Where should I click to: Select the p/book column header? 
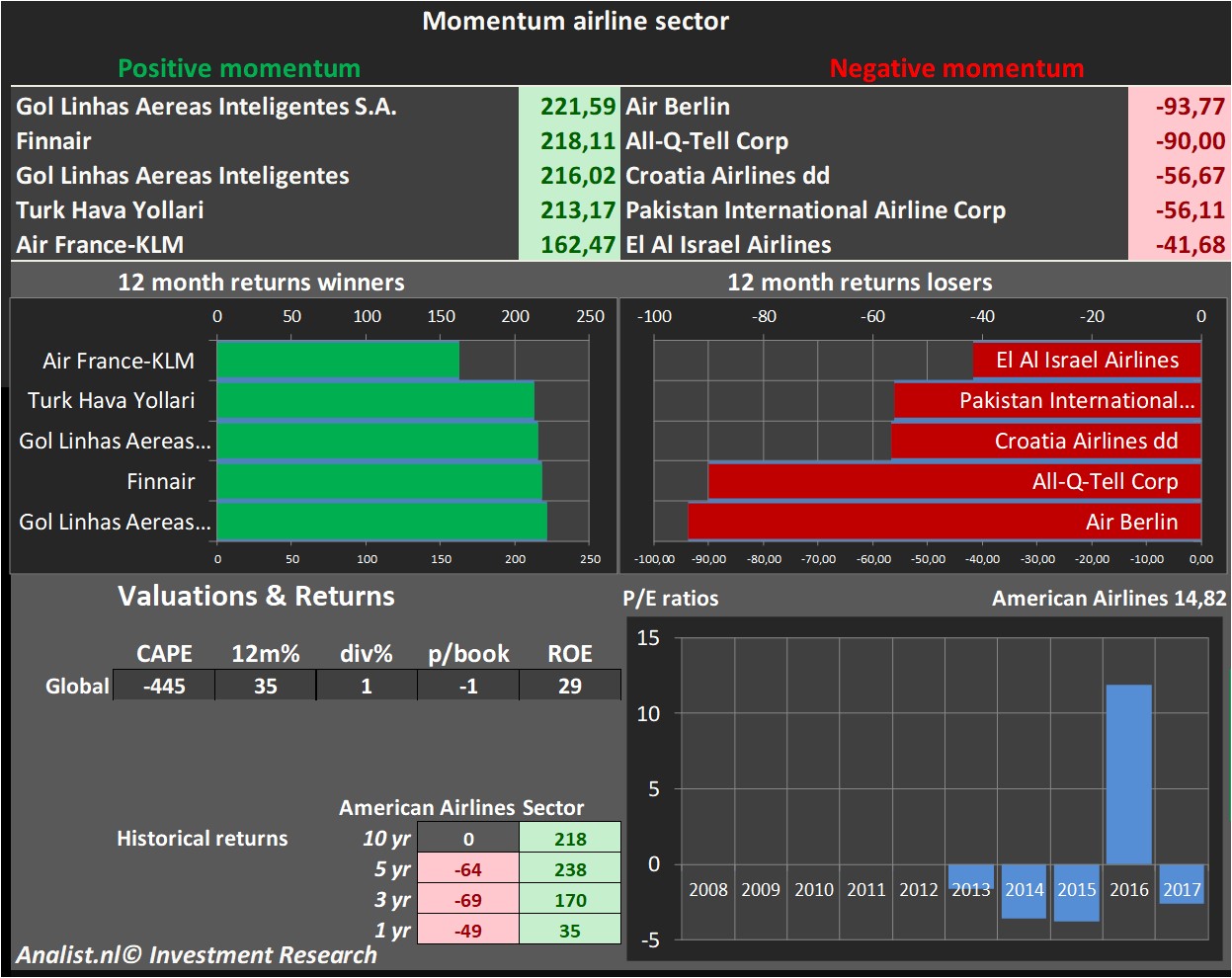coord(468,655)
